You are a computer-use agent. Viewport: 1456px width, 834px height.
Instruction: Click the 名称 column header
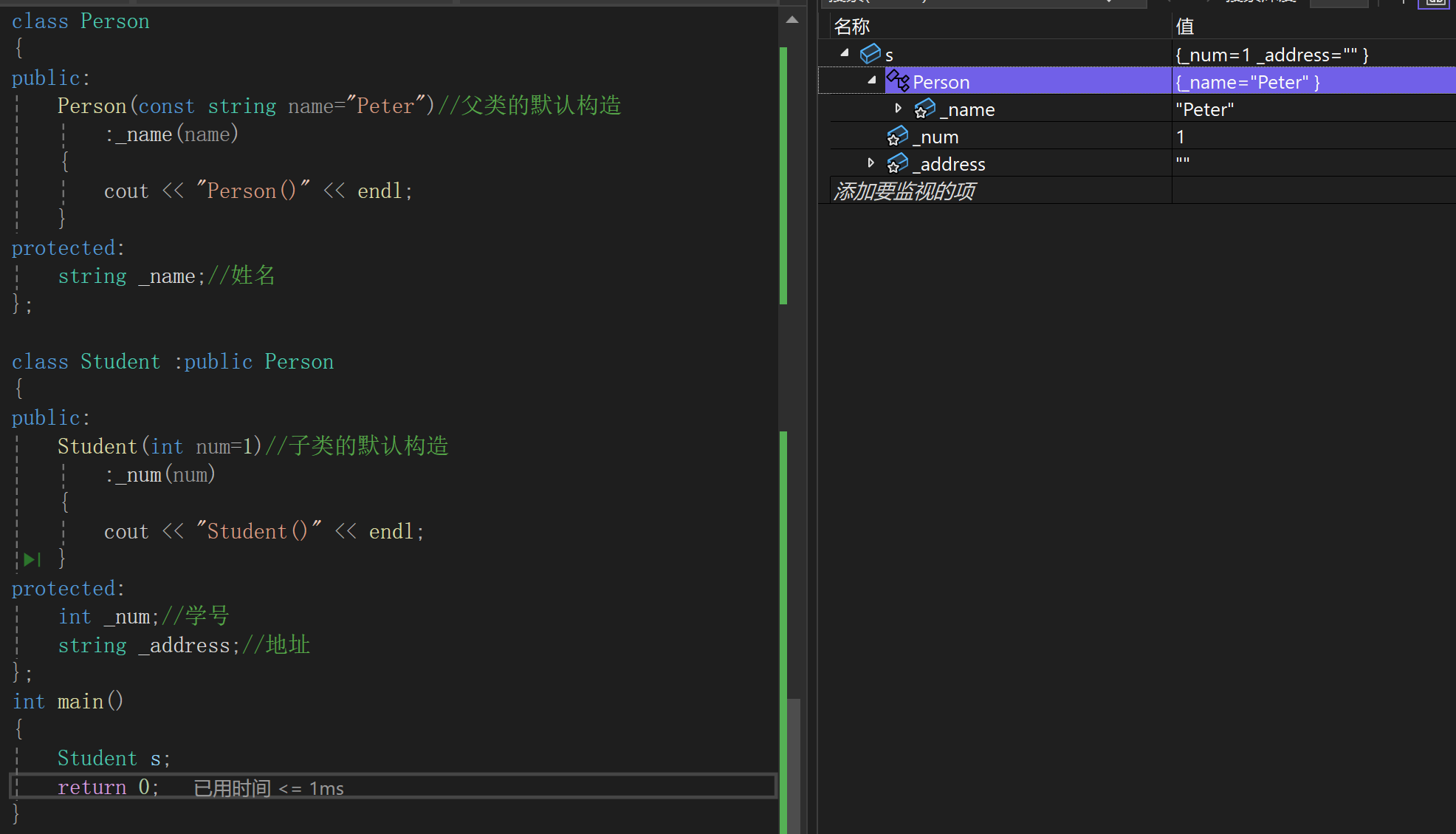tap(852, 27)
